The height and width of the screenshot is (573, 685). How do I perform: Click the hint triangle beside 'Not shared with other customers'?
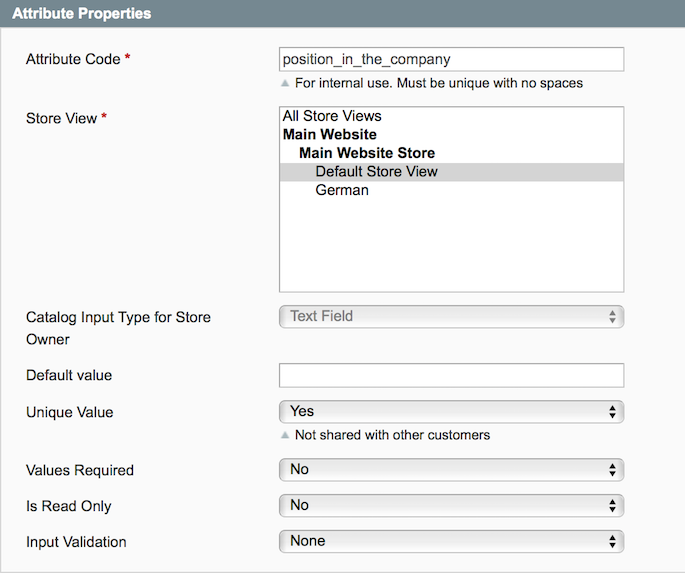(x=285, y=436)
